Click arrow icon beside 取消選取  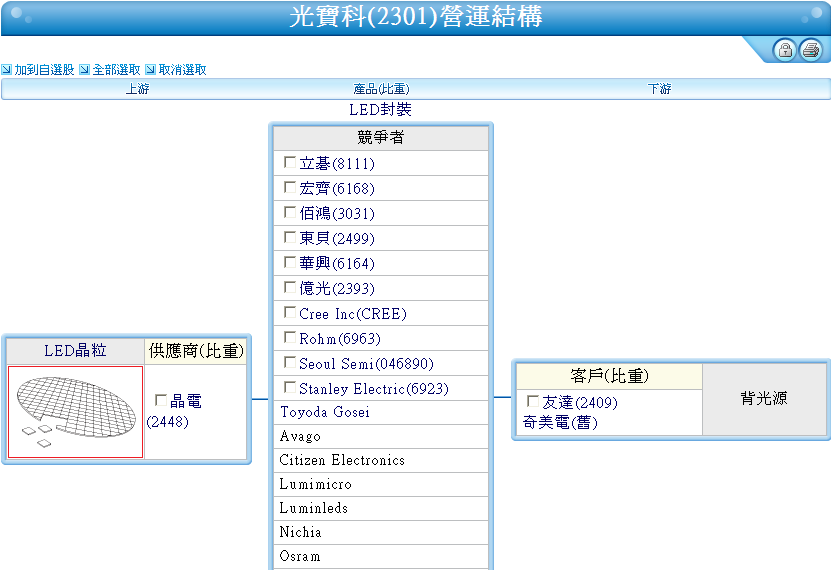pos(151,69)
